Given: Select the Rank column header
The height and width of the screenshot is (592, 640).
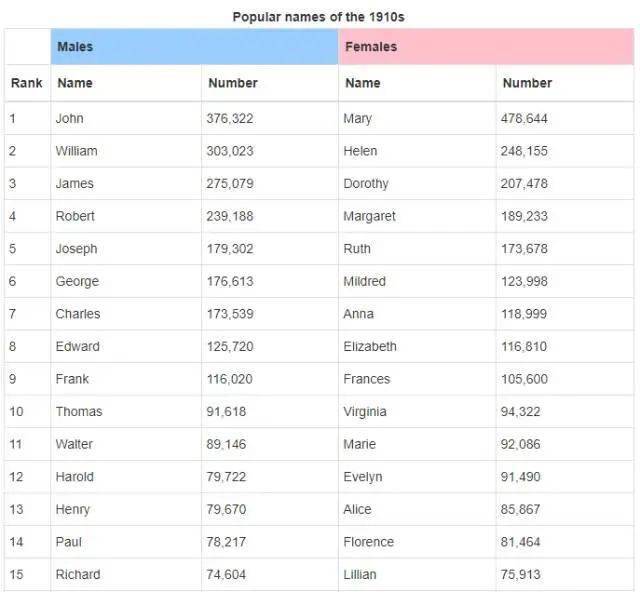Looking at the screenshot, I should point(27,83).
